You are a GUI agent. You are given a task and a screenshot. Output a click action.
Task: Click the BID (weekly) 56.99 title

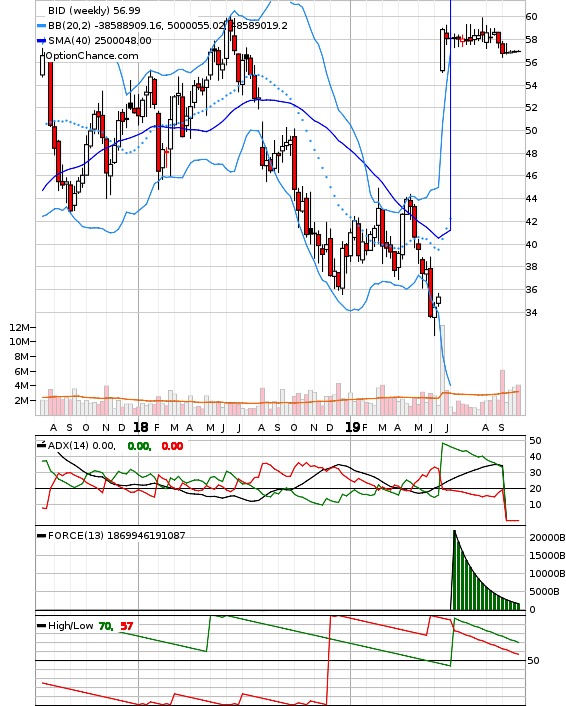point(94,10)
